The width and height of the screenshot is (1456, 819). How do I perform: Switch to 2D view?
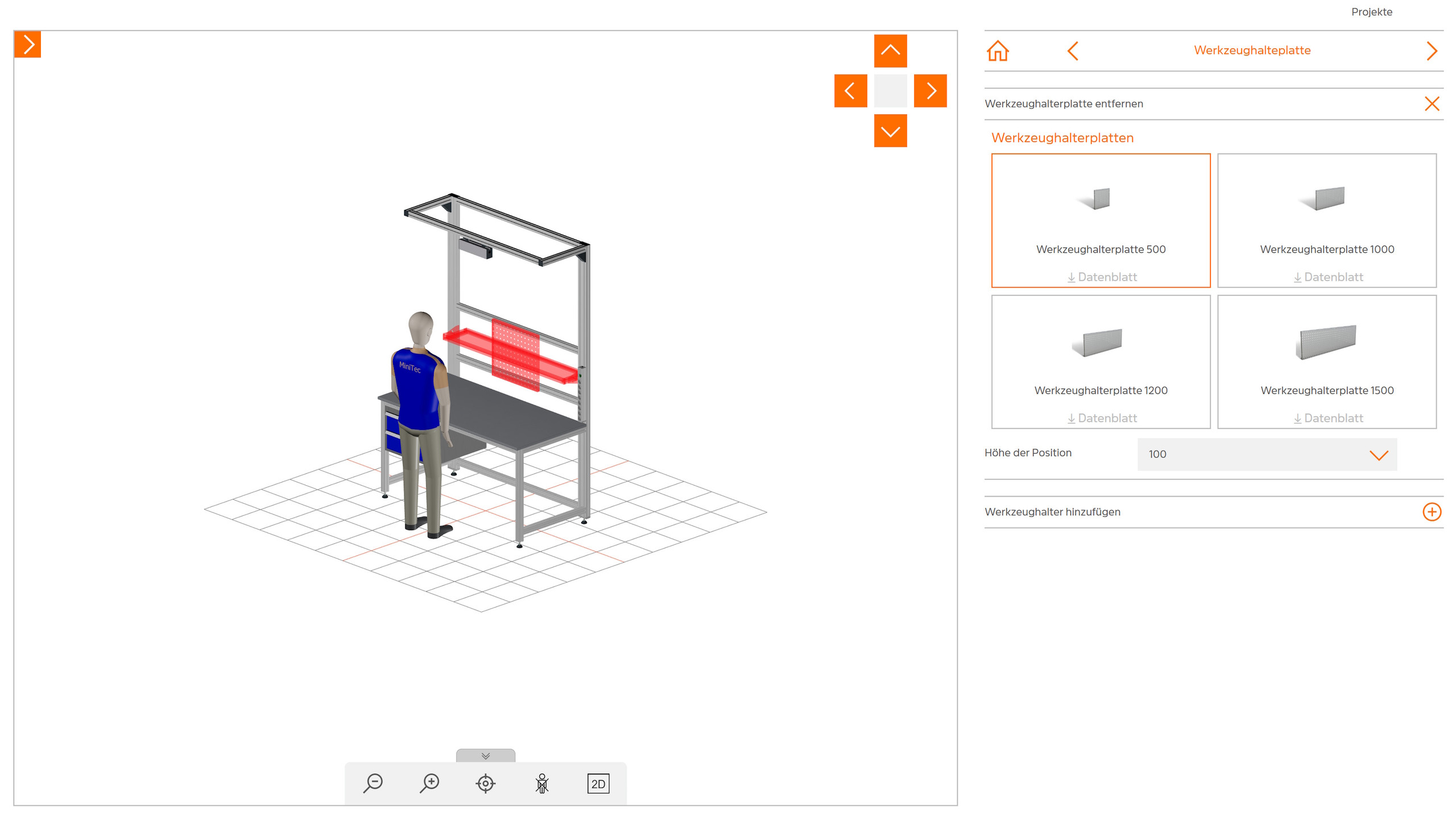coord(598,783)
